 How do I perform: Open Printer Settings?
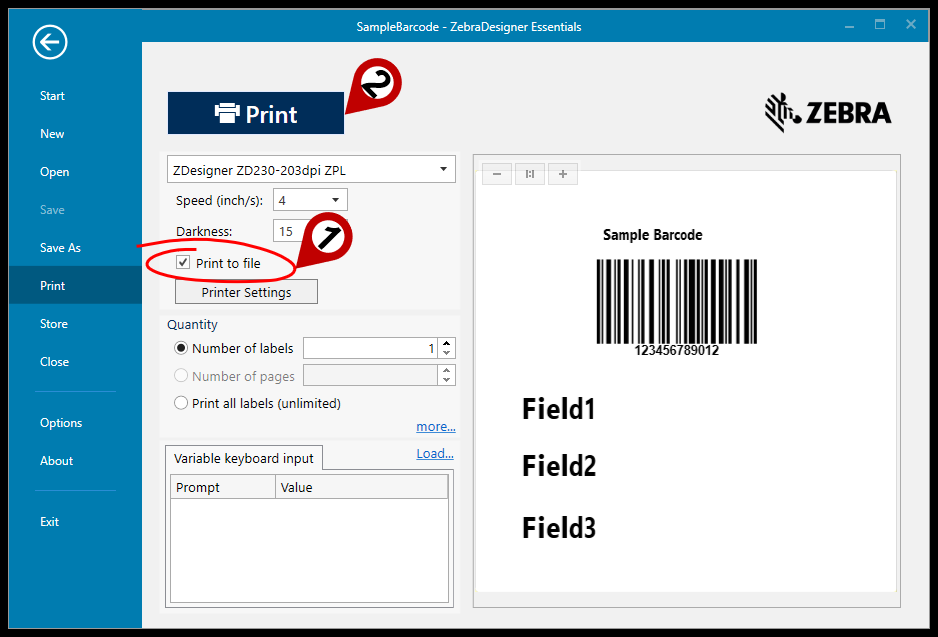(246, 292)
